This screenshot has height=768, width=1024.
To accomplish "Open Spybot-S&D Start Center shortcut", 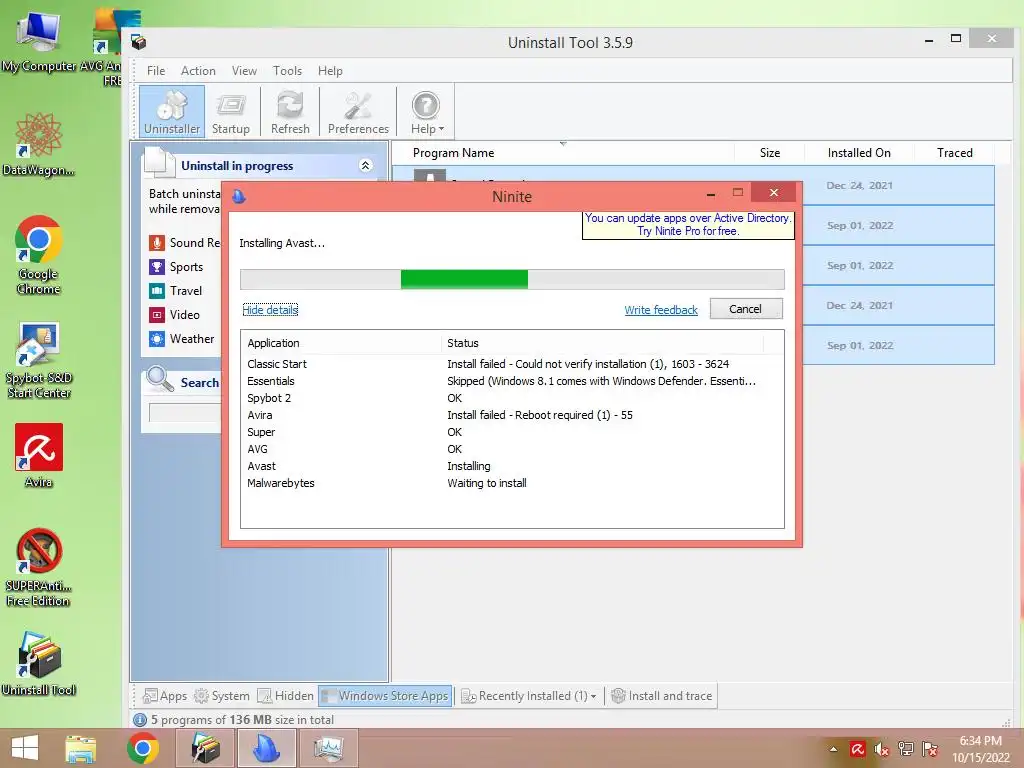I will point(39,360).
